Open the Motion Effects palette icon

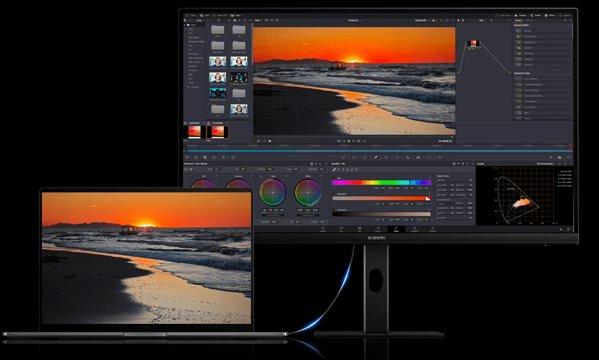pyautogui.click(x=233, y=157)
